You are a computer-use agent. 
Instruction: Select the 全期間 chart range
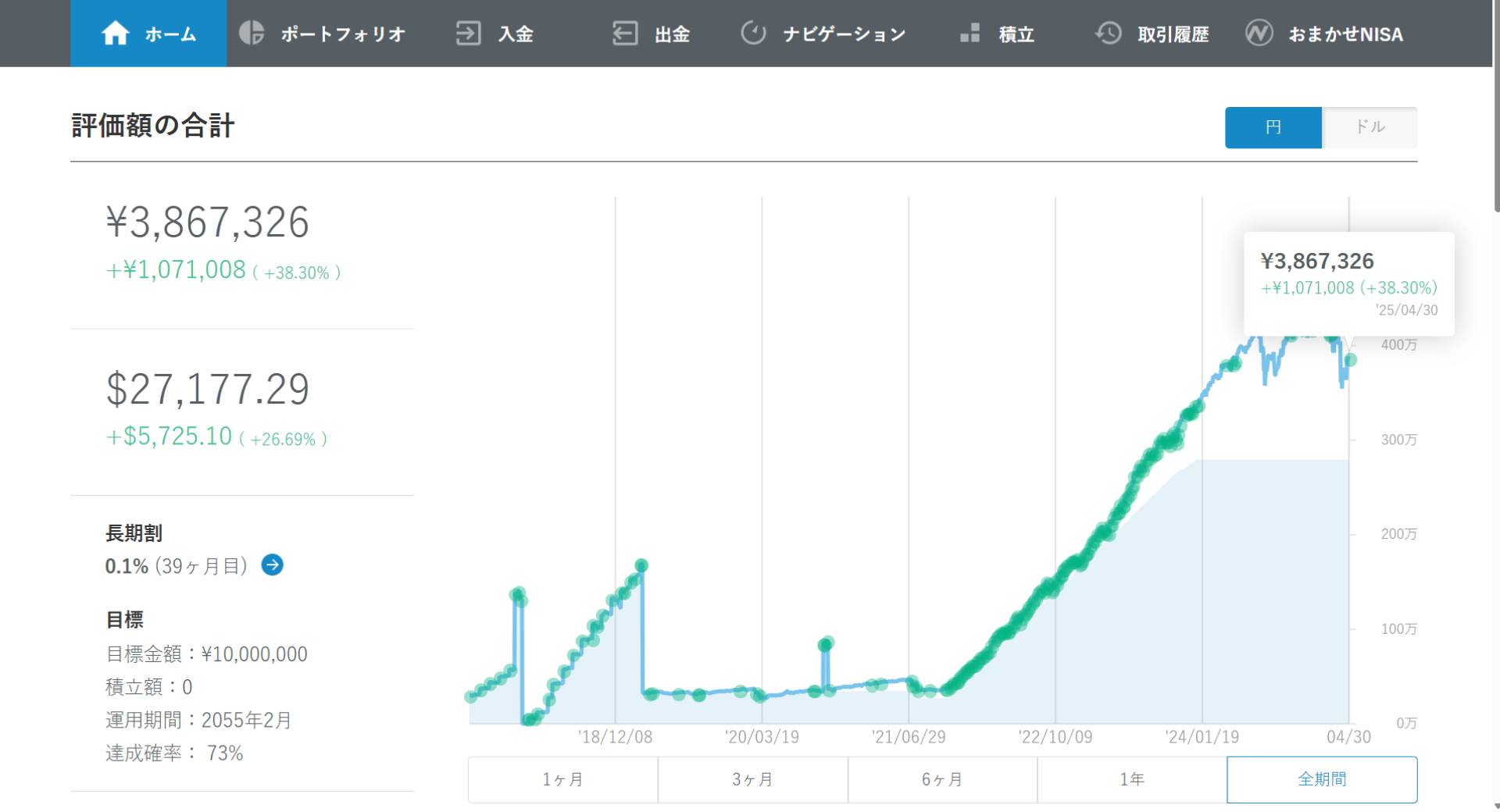pyautogui.click(x=1322, y=779)
